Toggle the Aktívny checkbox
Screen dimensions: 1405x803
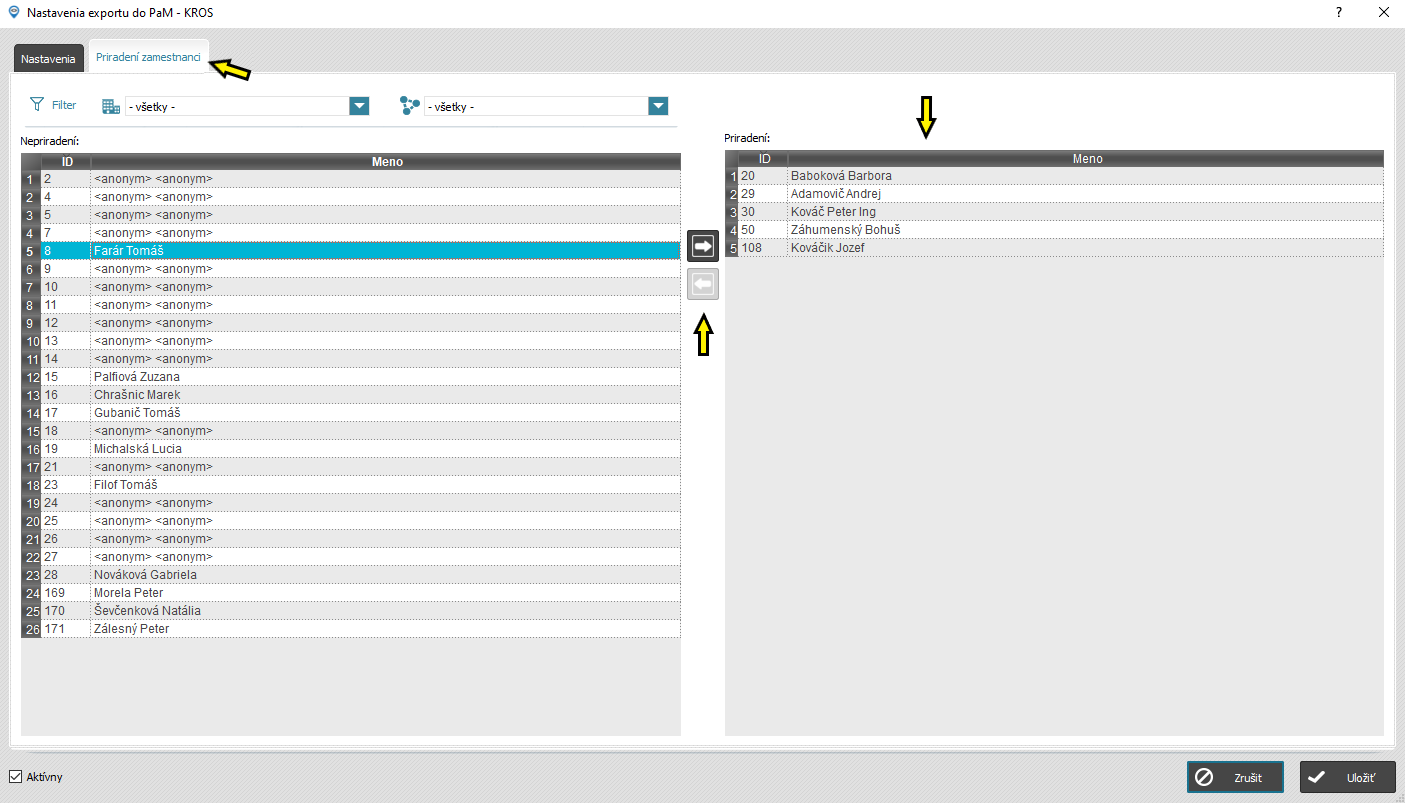(x=15, y=777)
